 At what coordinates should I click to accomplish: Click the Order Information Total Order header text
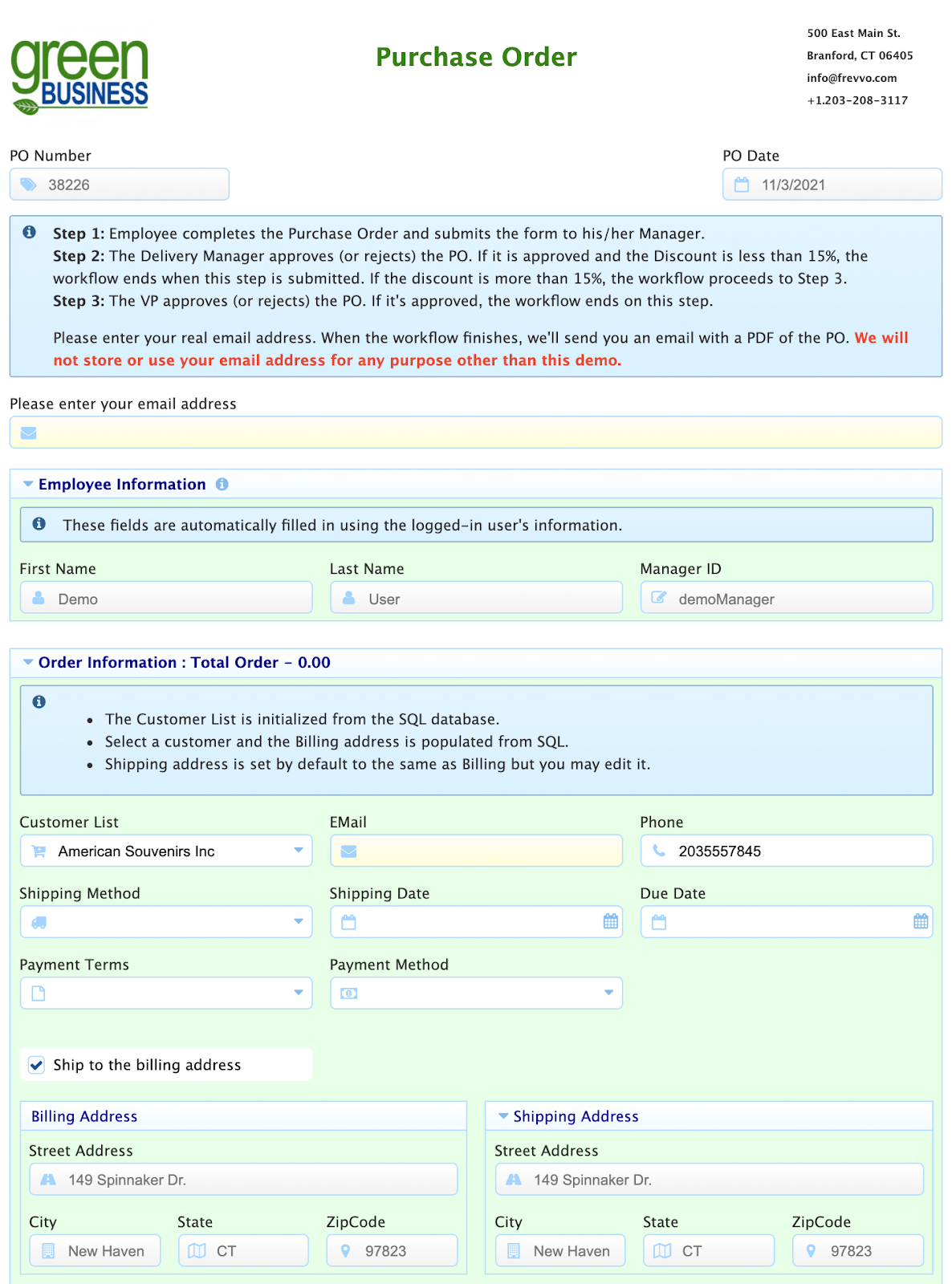185,662
